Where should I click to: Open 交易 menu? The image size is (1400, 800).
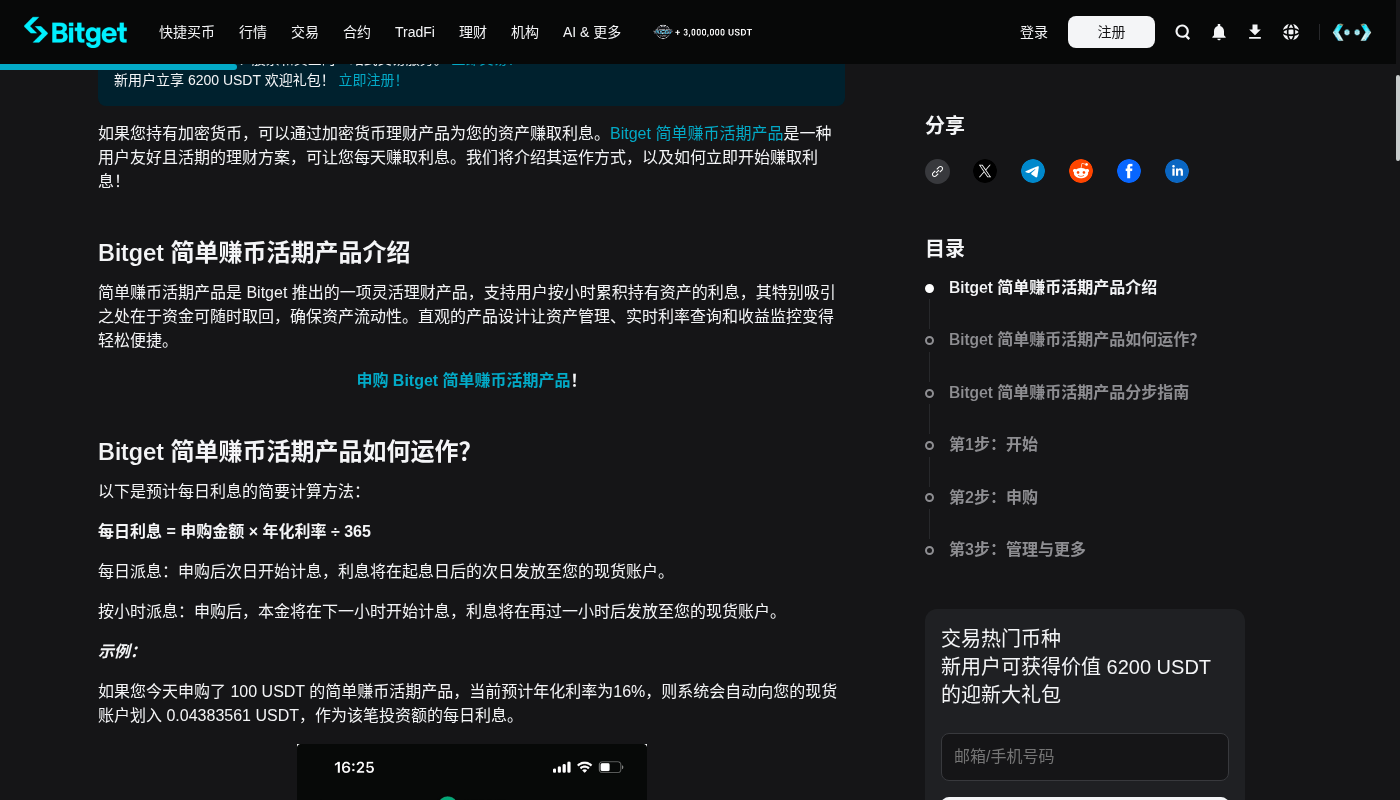tap(305, 32)
